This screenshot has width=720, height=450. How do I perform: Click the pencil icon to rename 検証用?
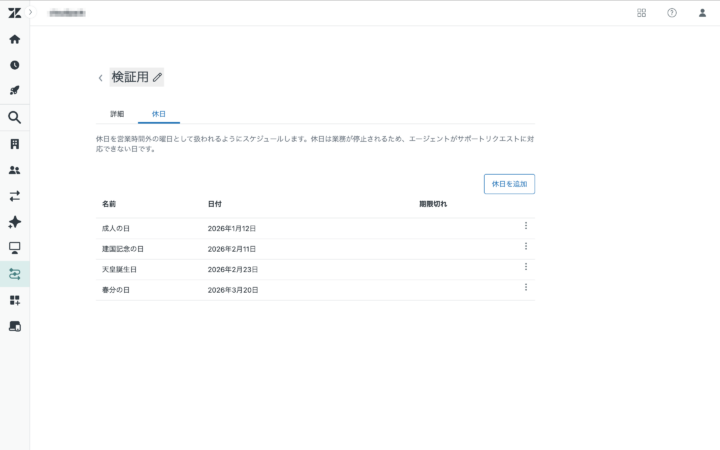click(x=157, y=77)
